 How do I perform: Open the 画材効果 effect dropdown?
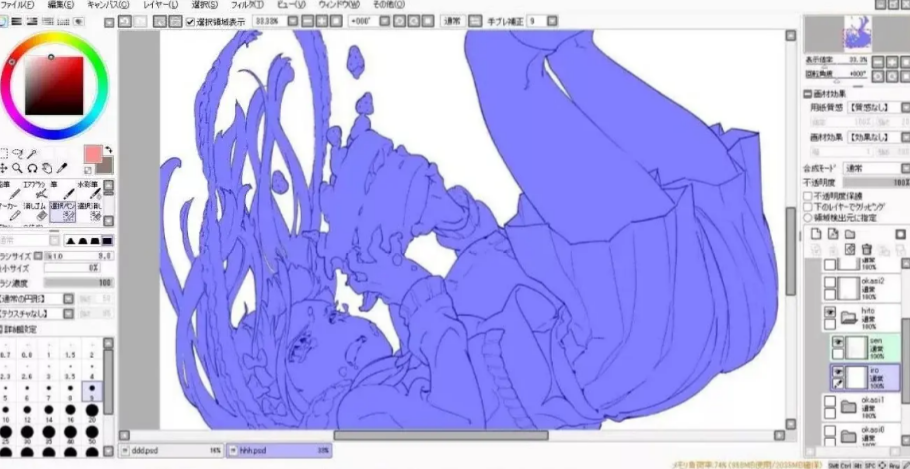click(905, 138)
